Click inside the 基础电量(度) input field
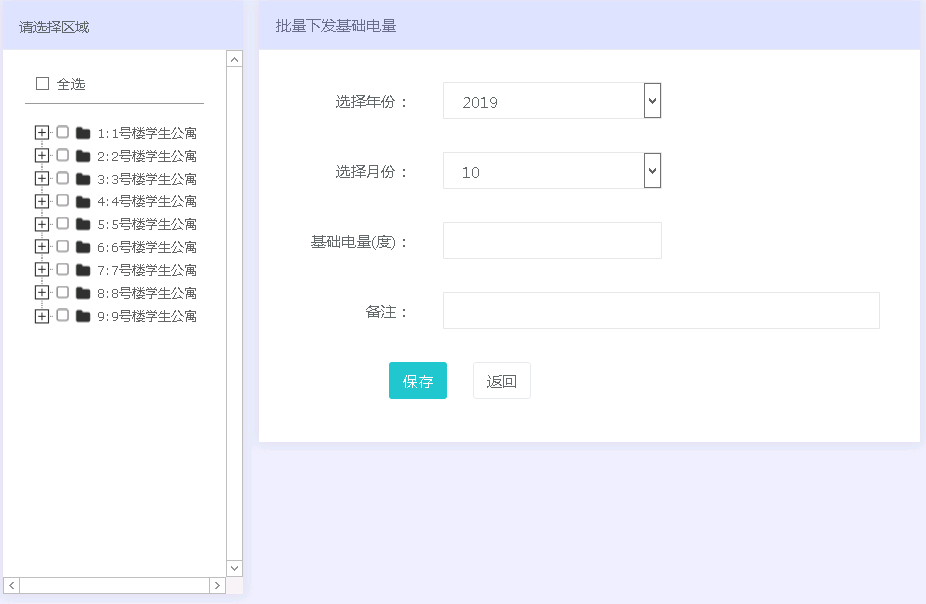 tap(552, 240)
